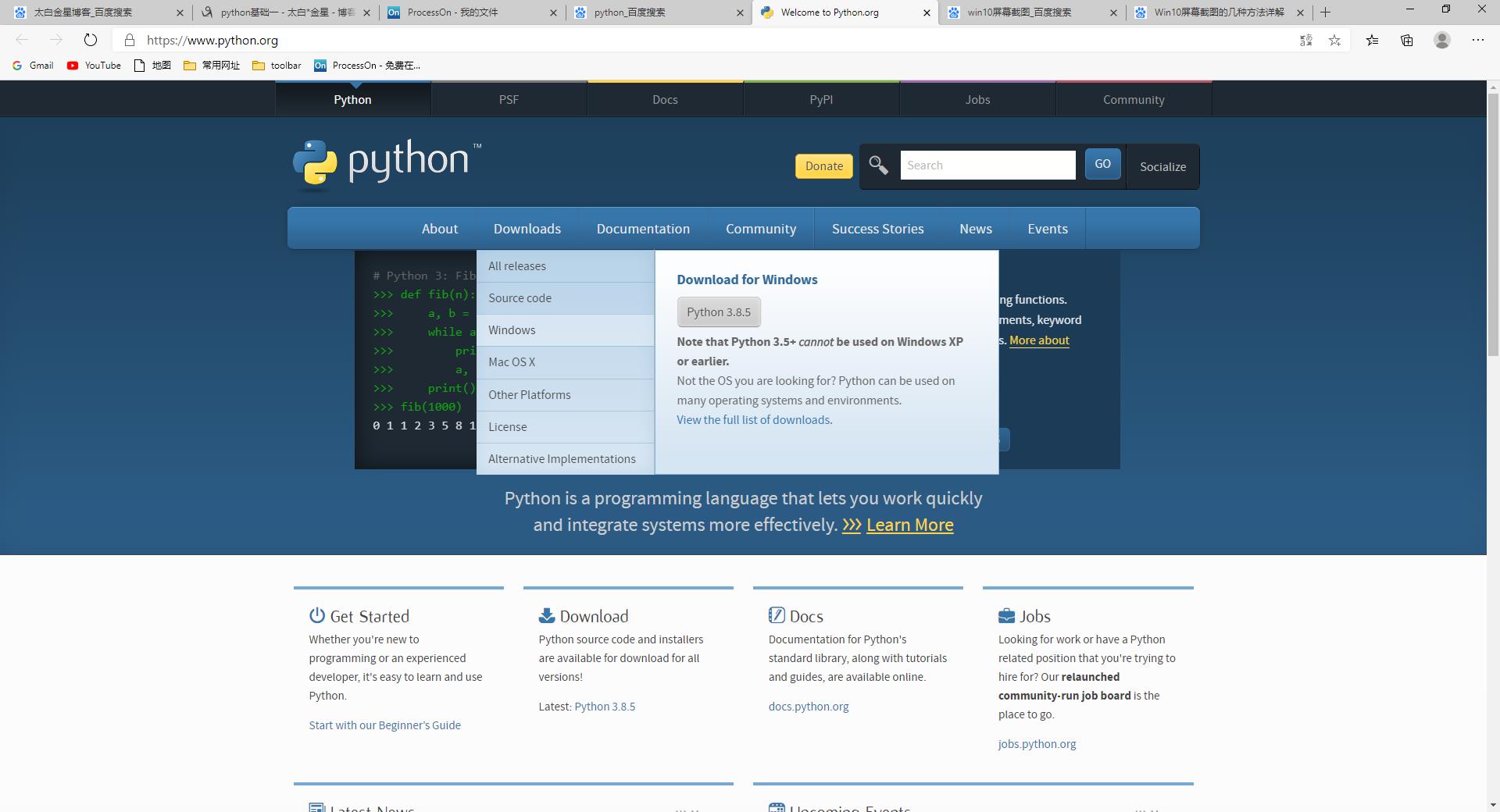Click the translate page icon in address bar
Image resolution: width=1500 pixels, height=812 pixels.
coord(1305,40)
